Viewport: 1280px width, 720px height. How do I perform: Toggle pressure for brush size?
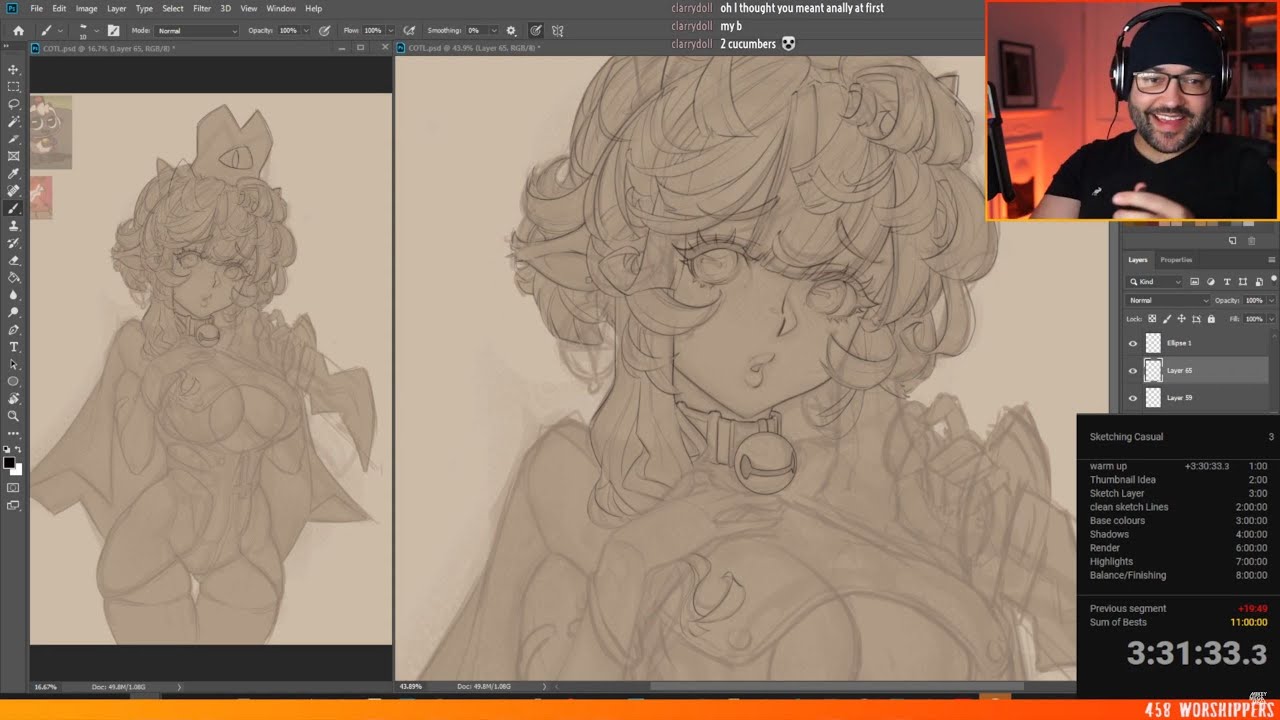(536, 31)
